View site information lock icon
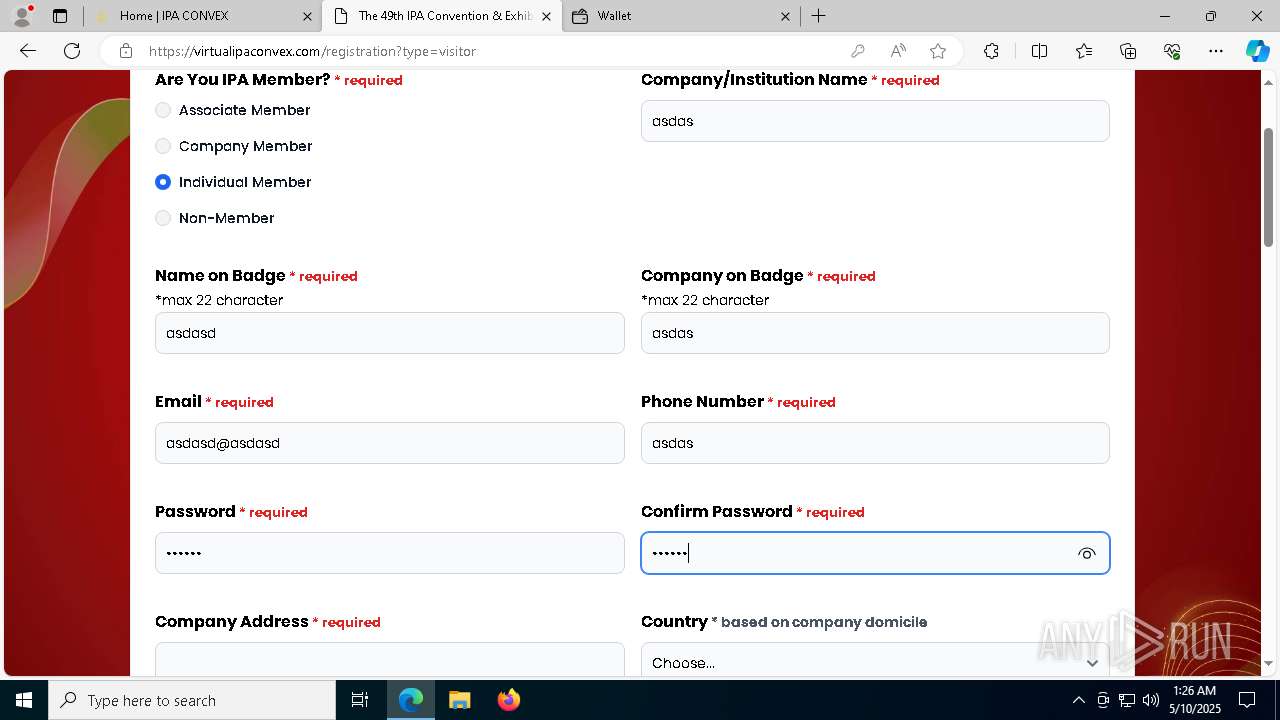This screenshot has height=720, width=1280. 125,51
